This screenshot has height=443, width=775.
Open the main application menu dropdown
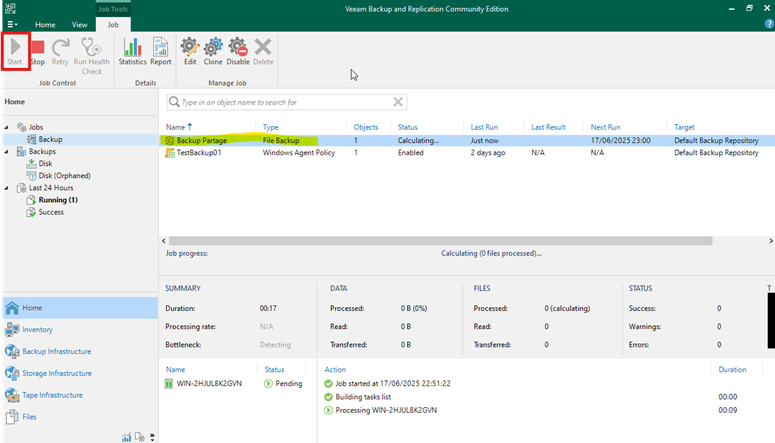(12, 24)
